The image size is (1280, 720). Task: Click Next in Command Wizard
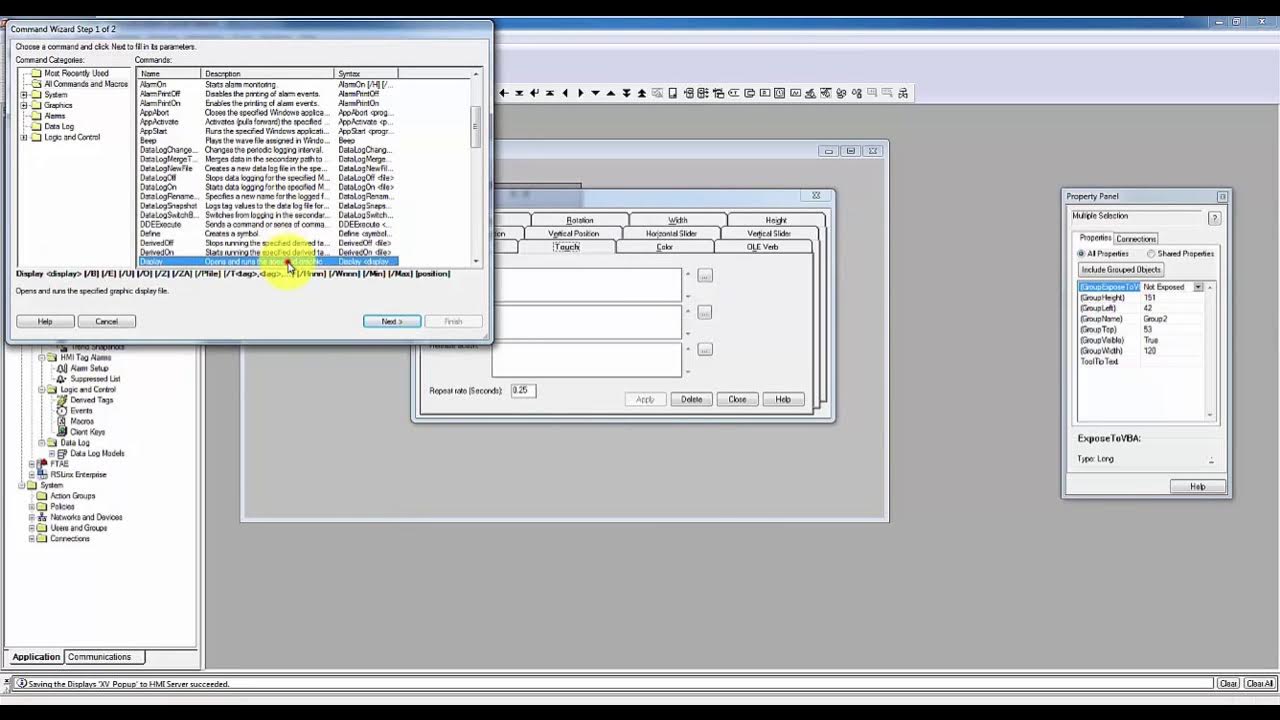392,321
